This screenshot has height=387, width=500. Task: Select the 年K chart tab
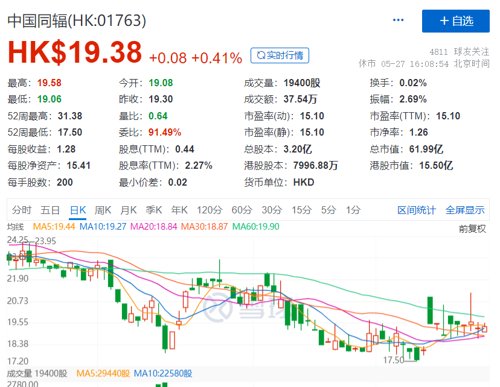(179, 210)
